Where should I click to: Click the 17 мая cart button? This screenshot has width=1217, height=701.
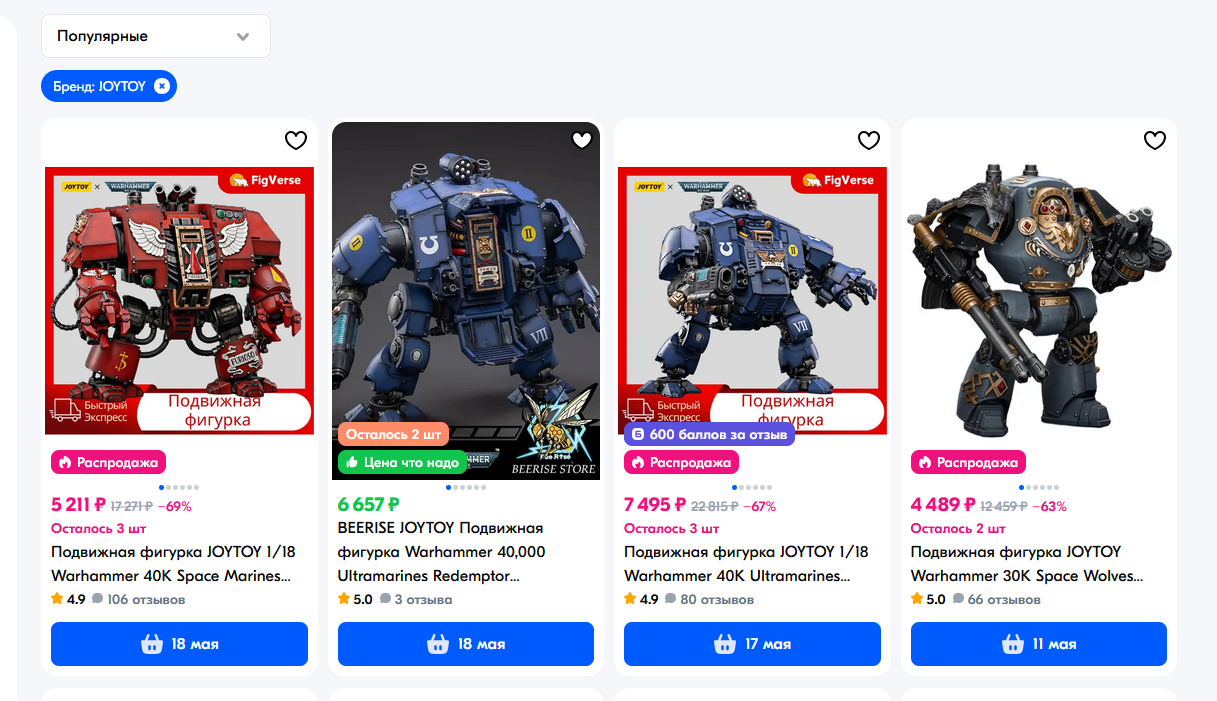[752, 644]
